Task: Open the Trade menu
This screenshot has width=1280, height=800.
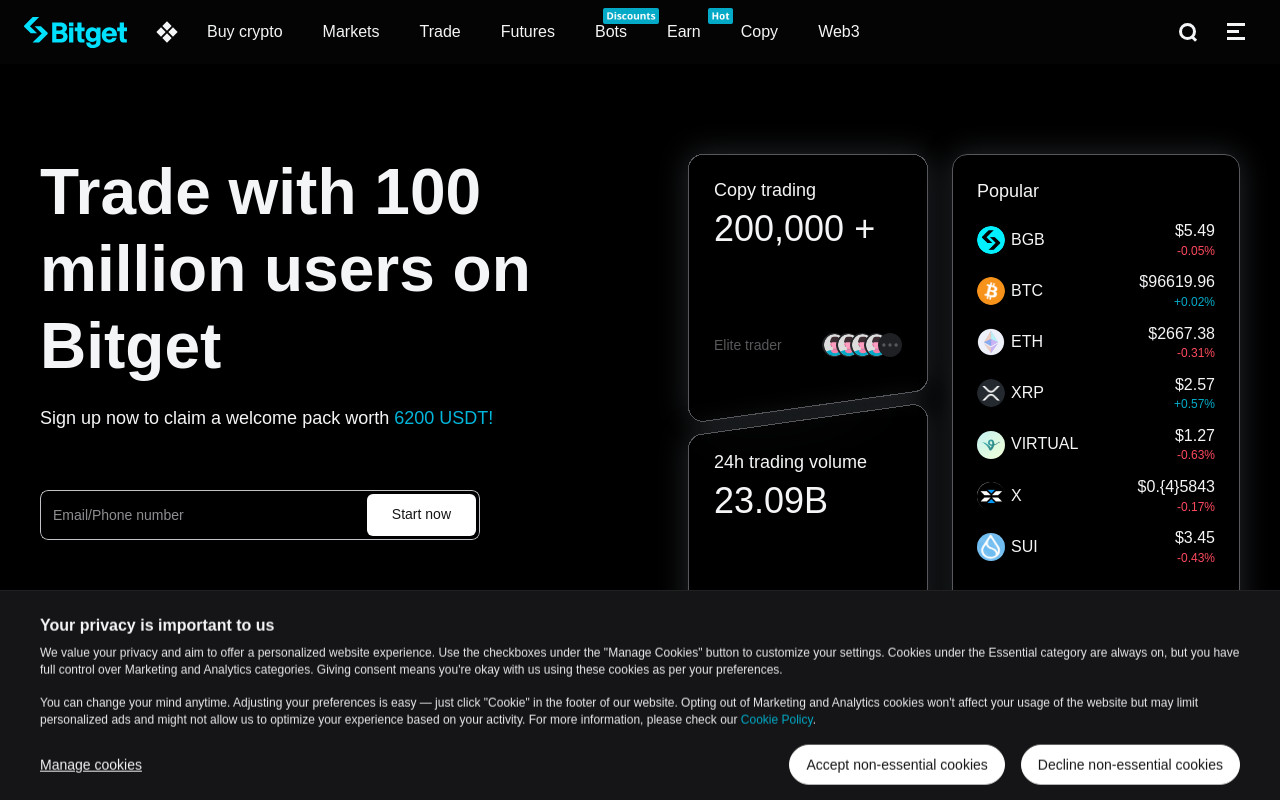Action: click(x=440, y=32)
